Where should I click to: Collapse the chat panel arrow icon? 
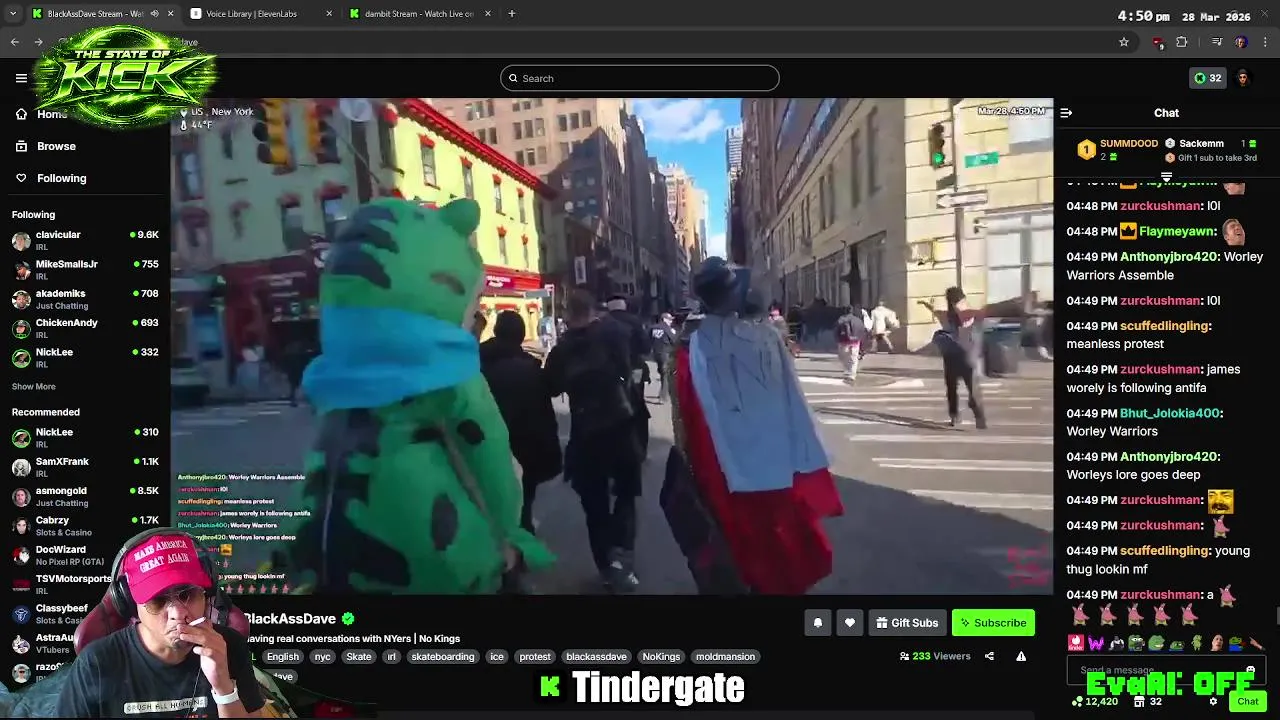click(1066, 113)
